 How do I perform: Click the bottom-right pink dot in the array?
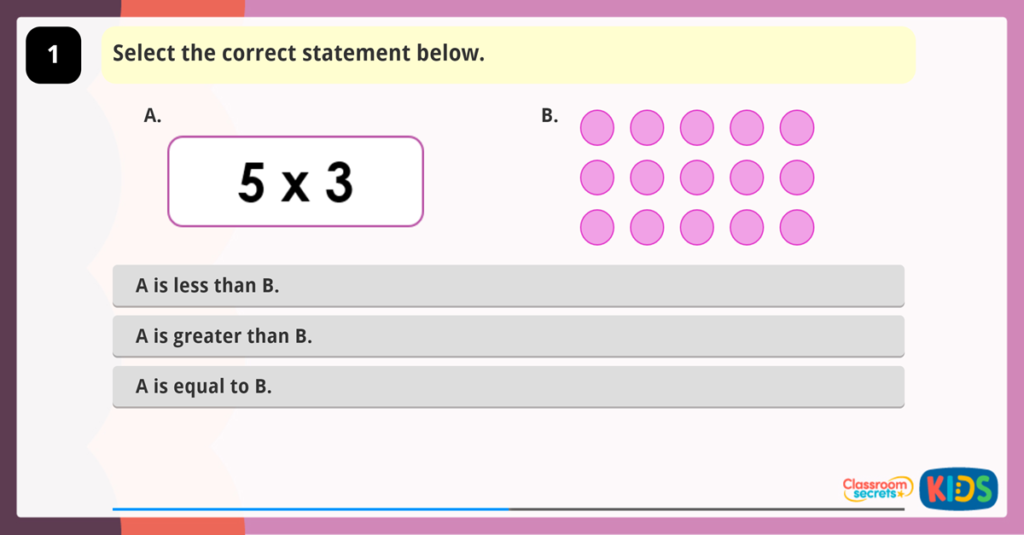click(x=797, y=228)
